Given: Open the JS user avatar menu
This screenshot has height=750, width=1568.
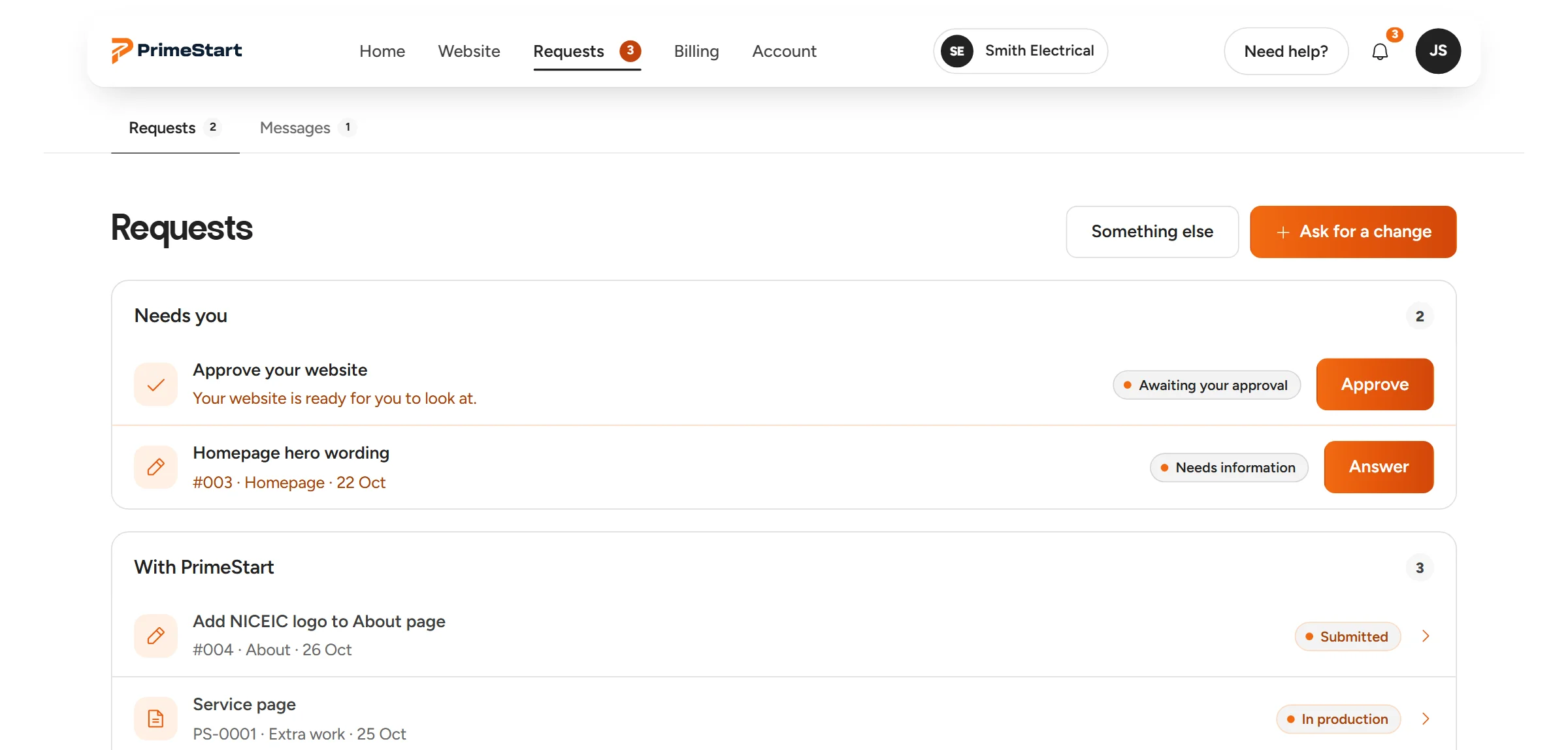Looking at the screenshot, I should 1438,51.
